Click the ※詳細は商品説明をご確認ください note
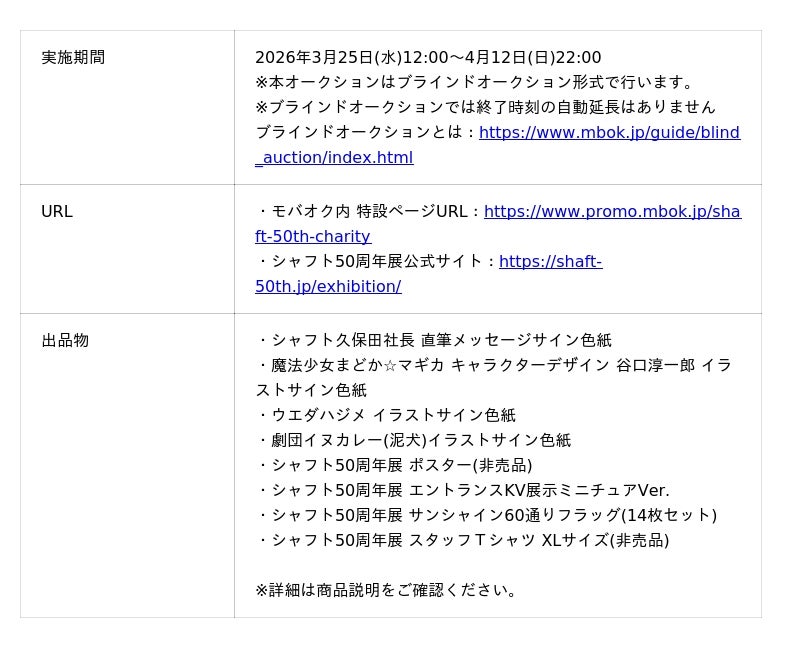The height and width of the screenshot is (648, 800). pyautogui.click(x=388, y=591)
